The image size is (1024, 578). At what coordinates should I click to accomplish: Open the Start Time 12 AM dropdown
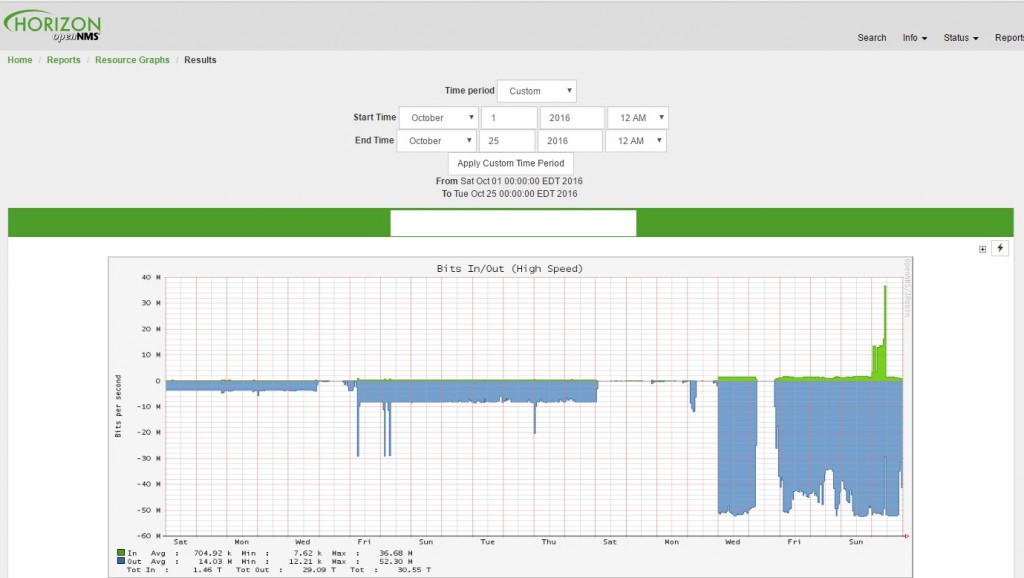pyautogui.click(x=638, y=118)
